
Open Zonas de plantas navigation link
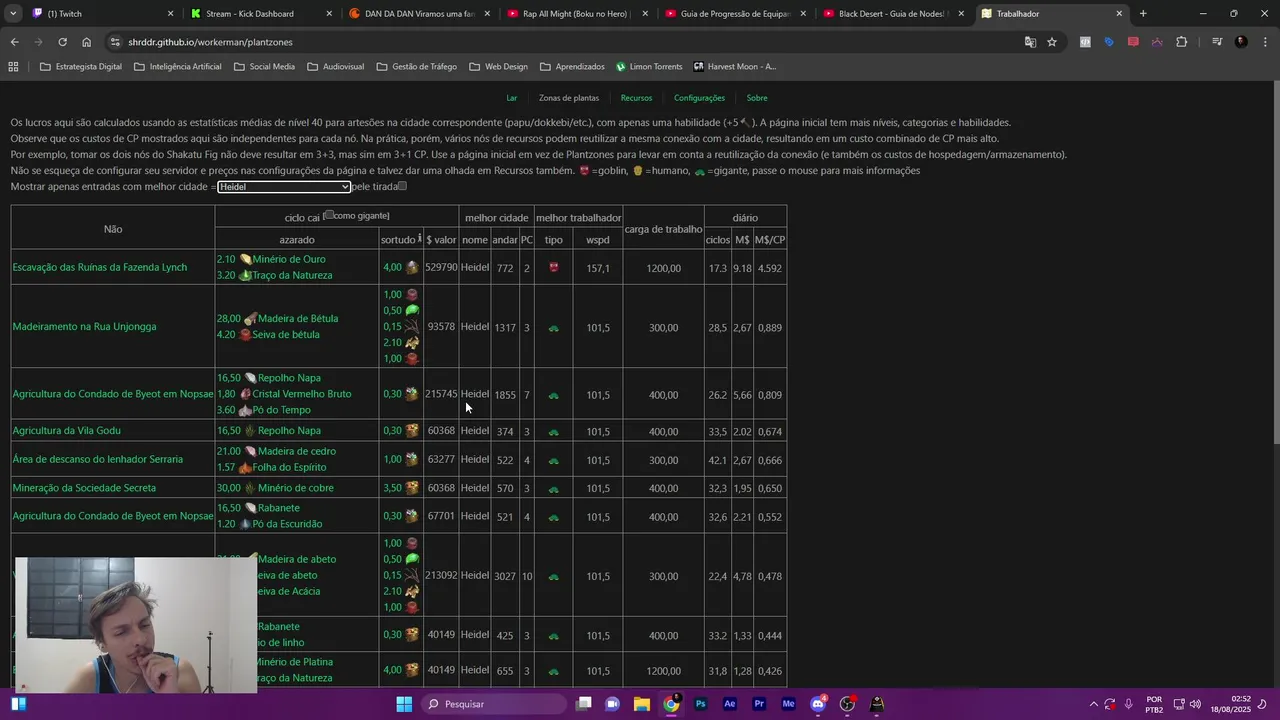click(x=569, y=98)
